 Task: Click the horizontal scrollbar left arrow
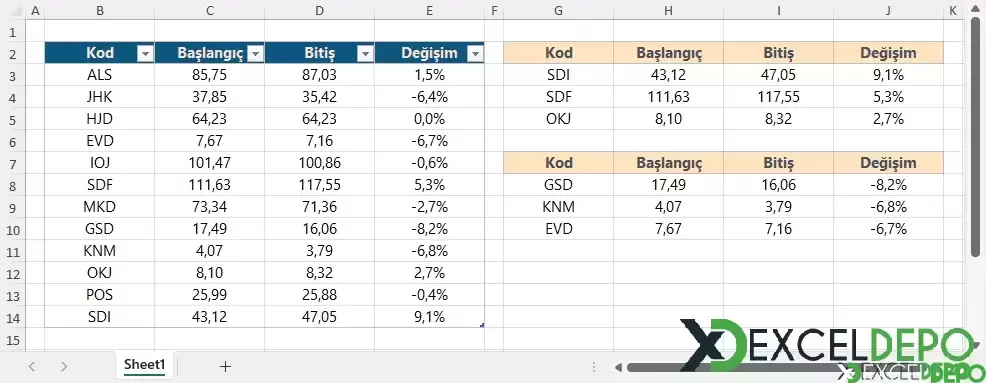point(618,367)
